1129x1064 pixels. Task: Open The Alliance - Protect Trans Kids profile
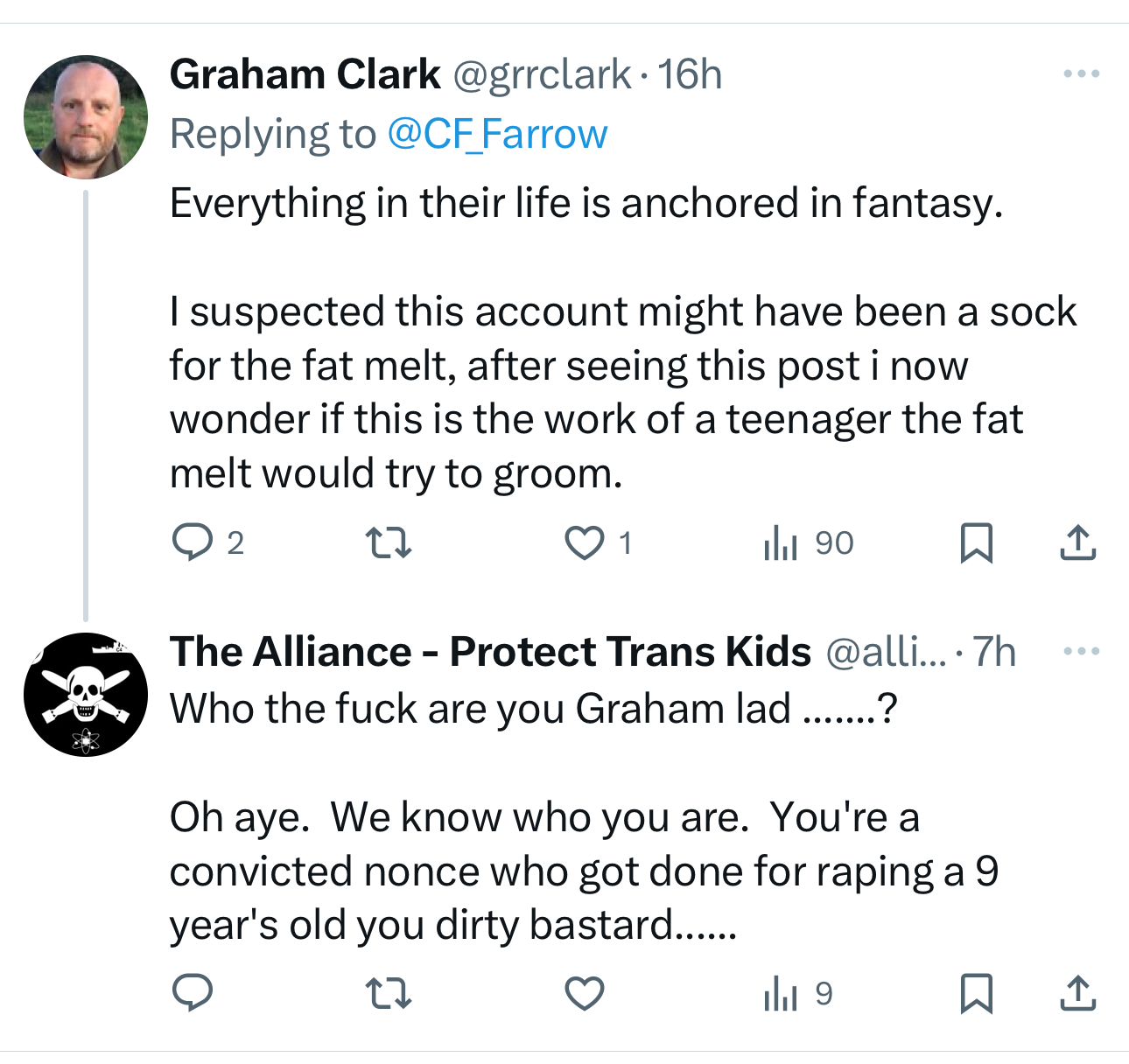[x=490, y=652]
